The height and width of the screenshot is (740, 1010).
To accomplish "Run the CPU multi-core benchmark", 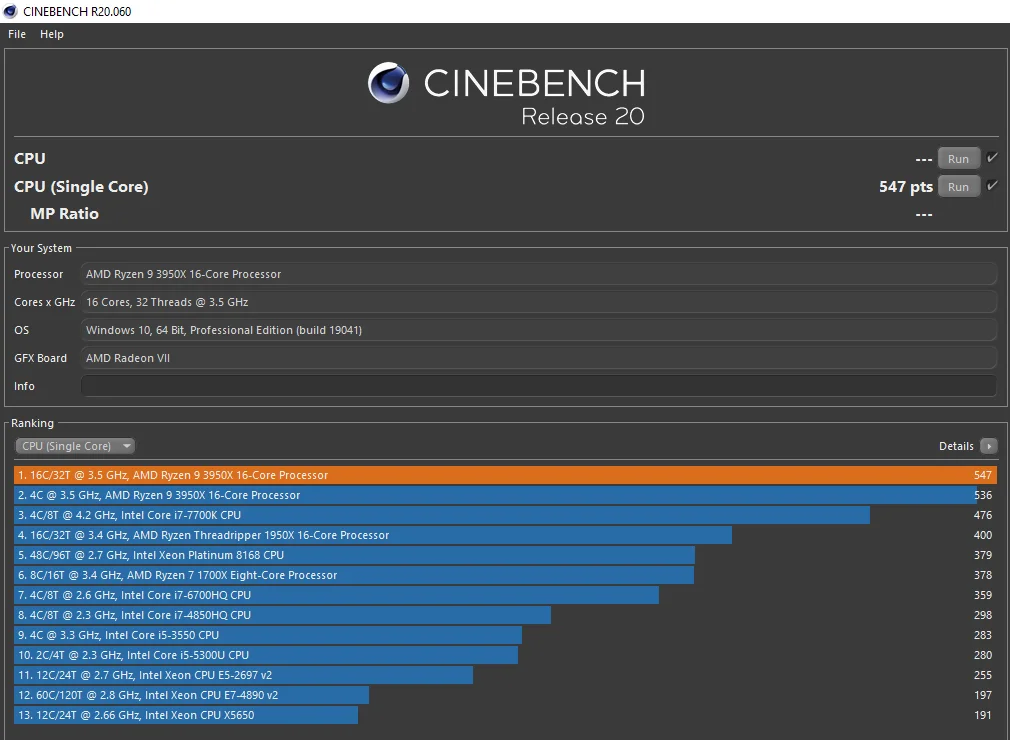I will click(958, 158).
